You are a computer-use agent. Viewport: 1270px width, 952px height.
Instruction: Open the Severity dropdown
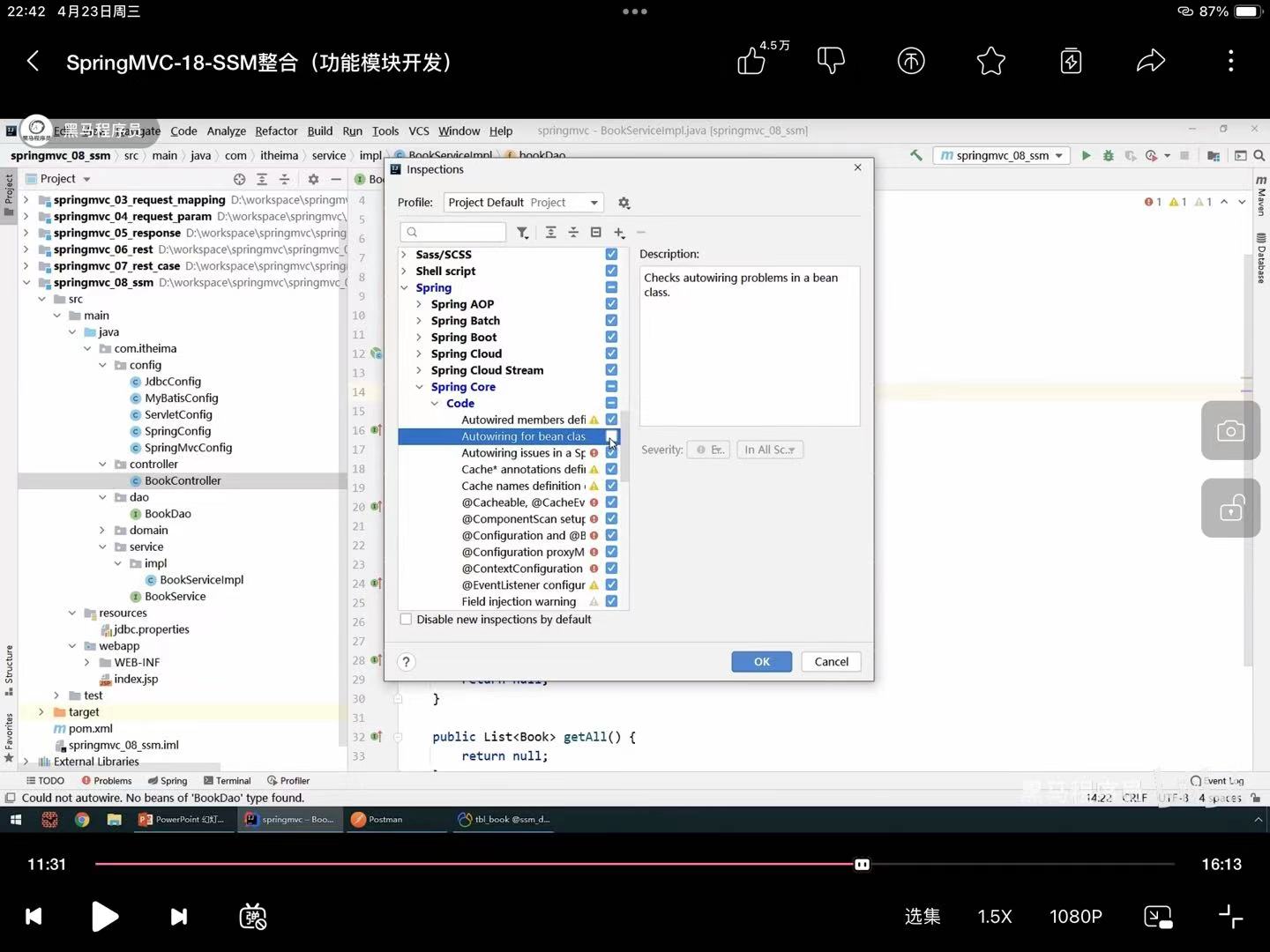[708, 450]
